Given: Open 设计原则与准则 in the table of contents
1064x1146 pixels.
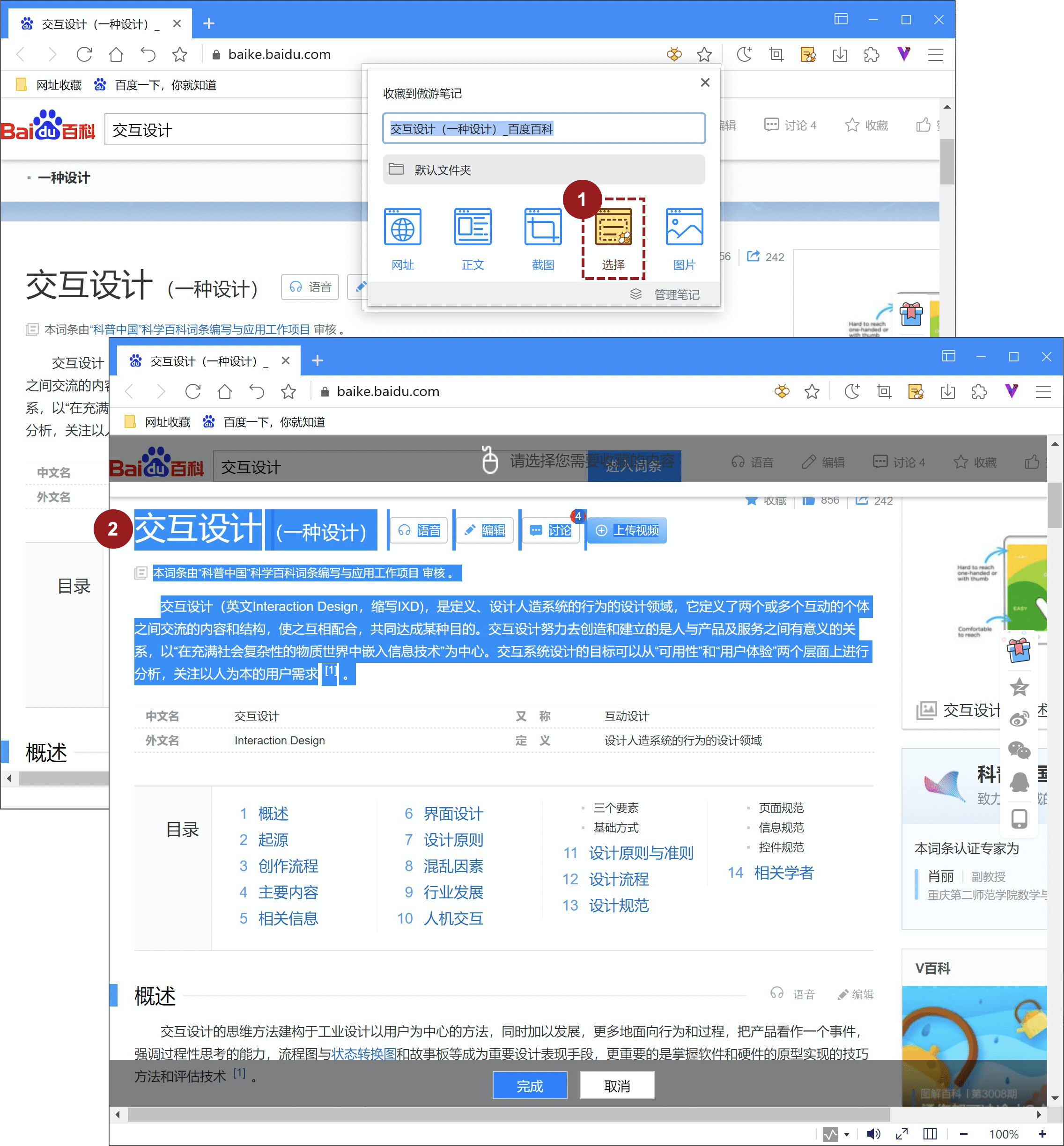Looking at the screenshot, I should point(641,852).
